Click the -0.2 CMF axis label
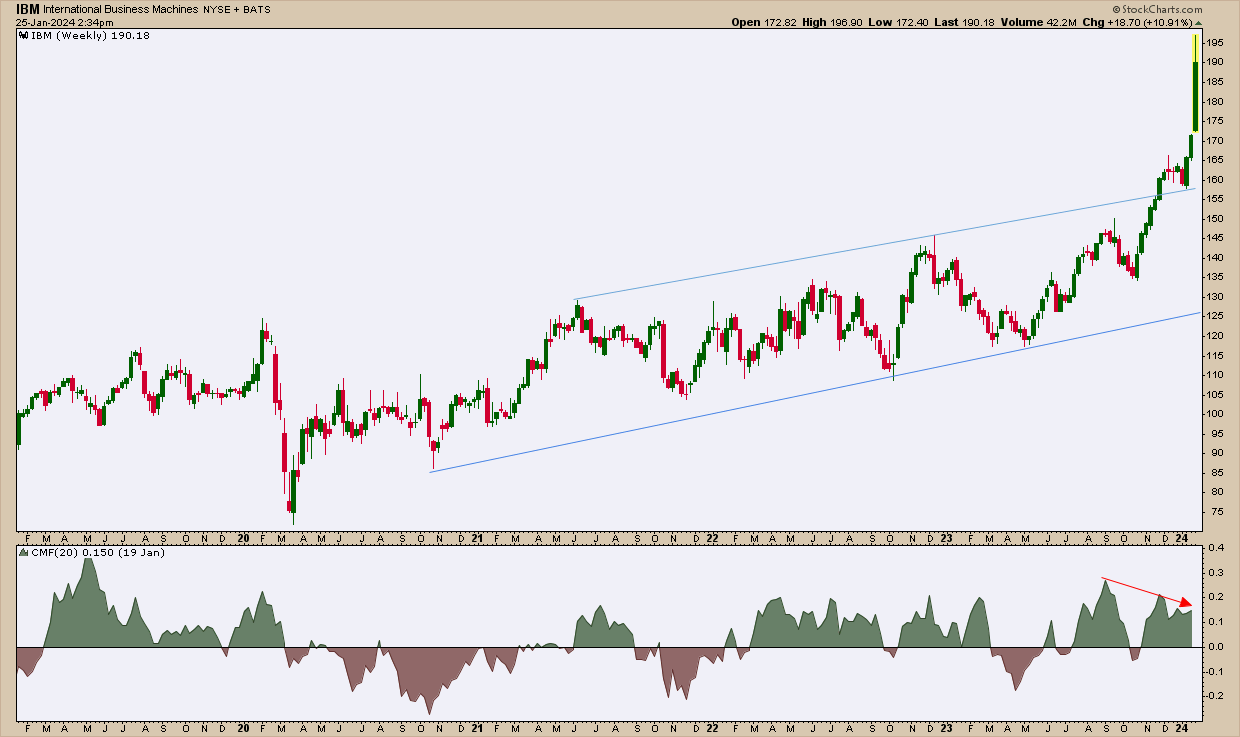The image size is (1240, 737). 1214,695
